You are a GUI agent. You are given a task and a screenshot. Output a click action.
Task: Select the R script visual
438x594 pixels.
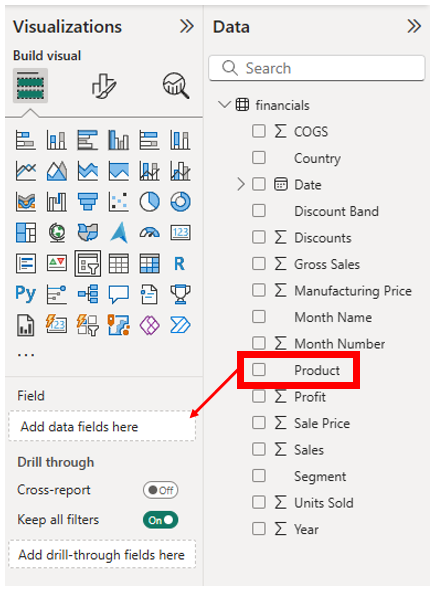point(180,263)
